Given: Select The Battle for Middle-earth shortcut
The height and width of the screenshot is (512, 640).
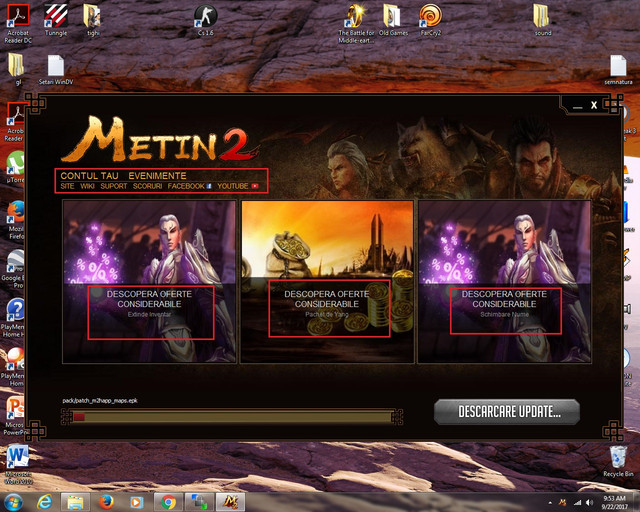Looking at the screenshot, I should tap(356, 24).
